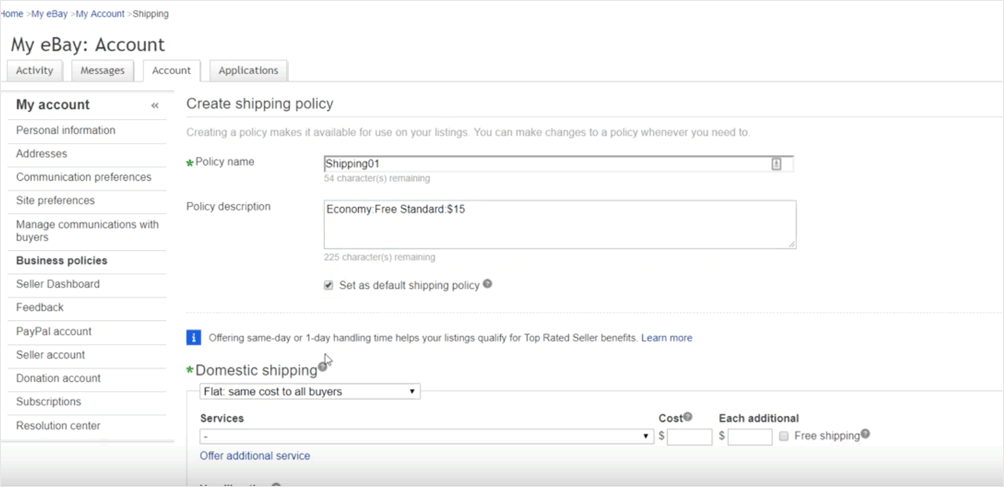The width and height of the screenshot is (1004, 487).
Task: Click help icon beside Free shipping
Action: [x=865, y=434]
